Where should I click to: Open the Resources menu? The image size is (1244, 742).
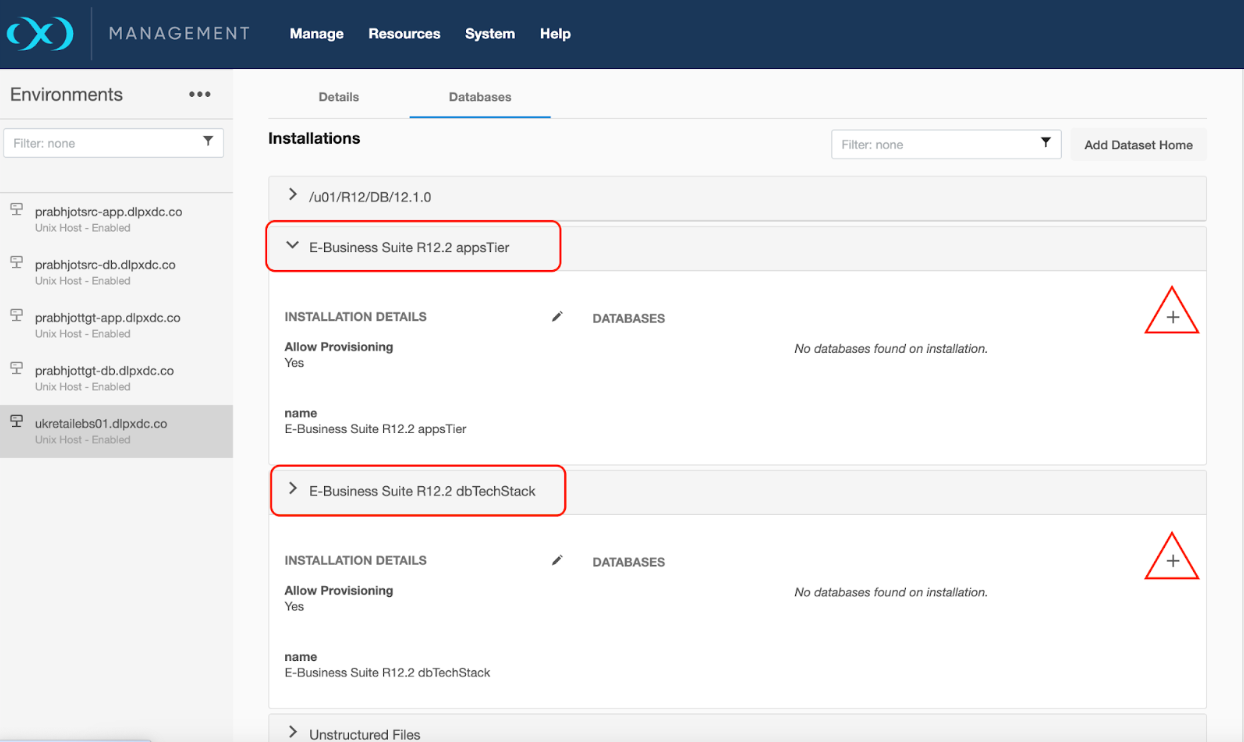click(x=404, y=33)
